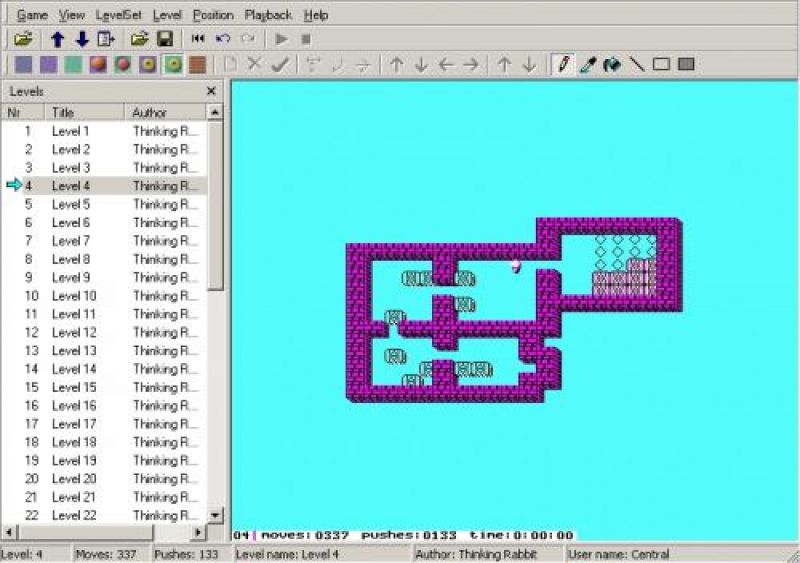
Task: Pick the red ball tile
Action: coord(123,65)
